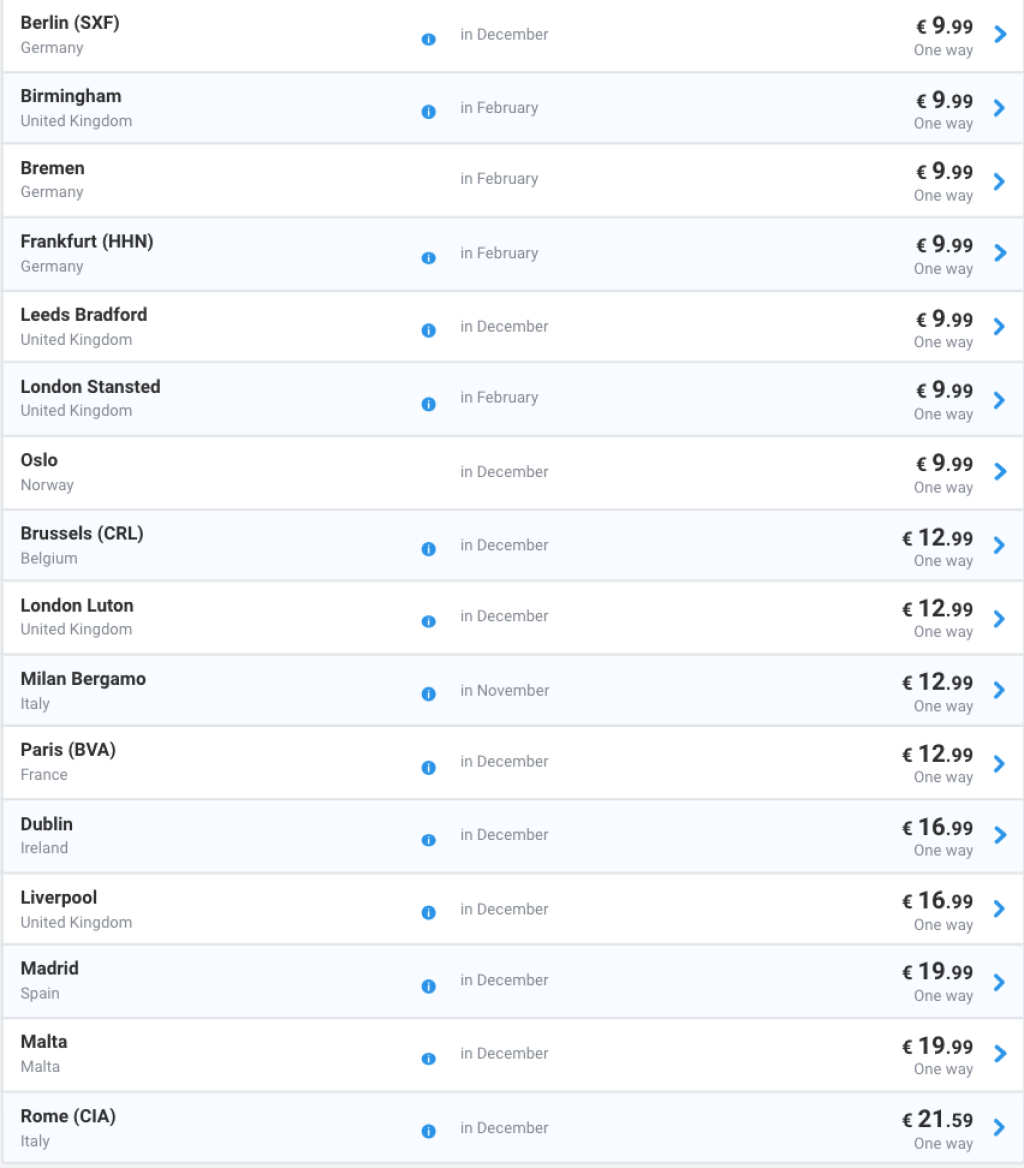The width and height of the screenshot is (1024, 1168).
Task: View info icon for Brussels (CRL)
Action: [428, 549]
